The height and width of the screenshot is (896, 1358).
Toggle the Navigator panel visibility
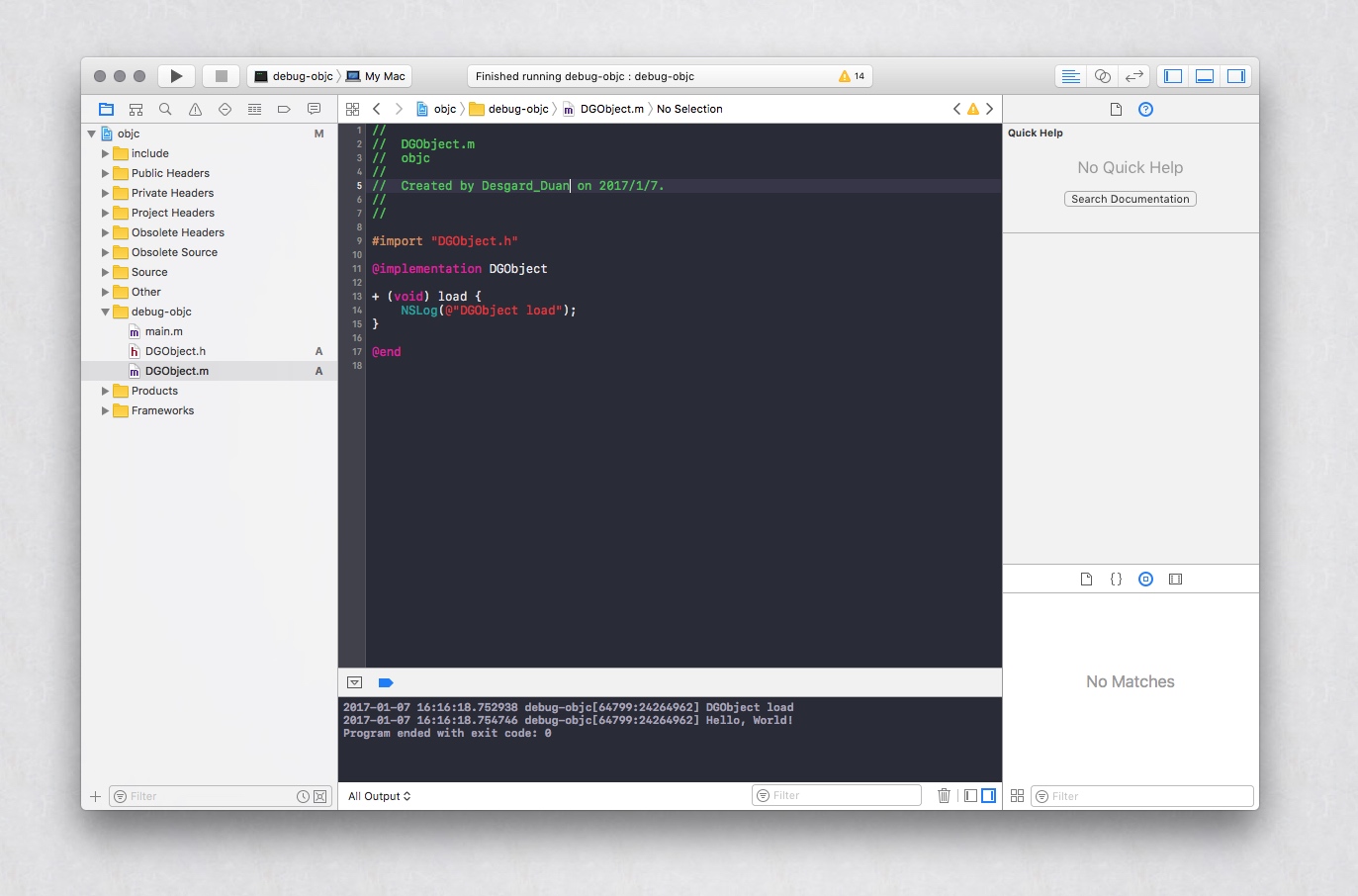(x=1173, y=76)
